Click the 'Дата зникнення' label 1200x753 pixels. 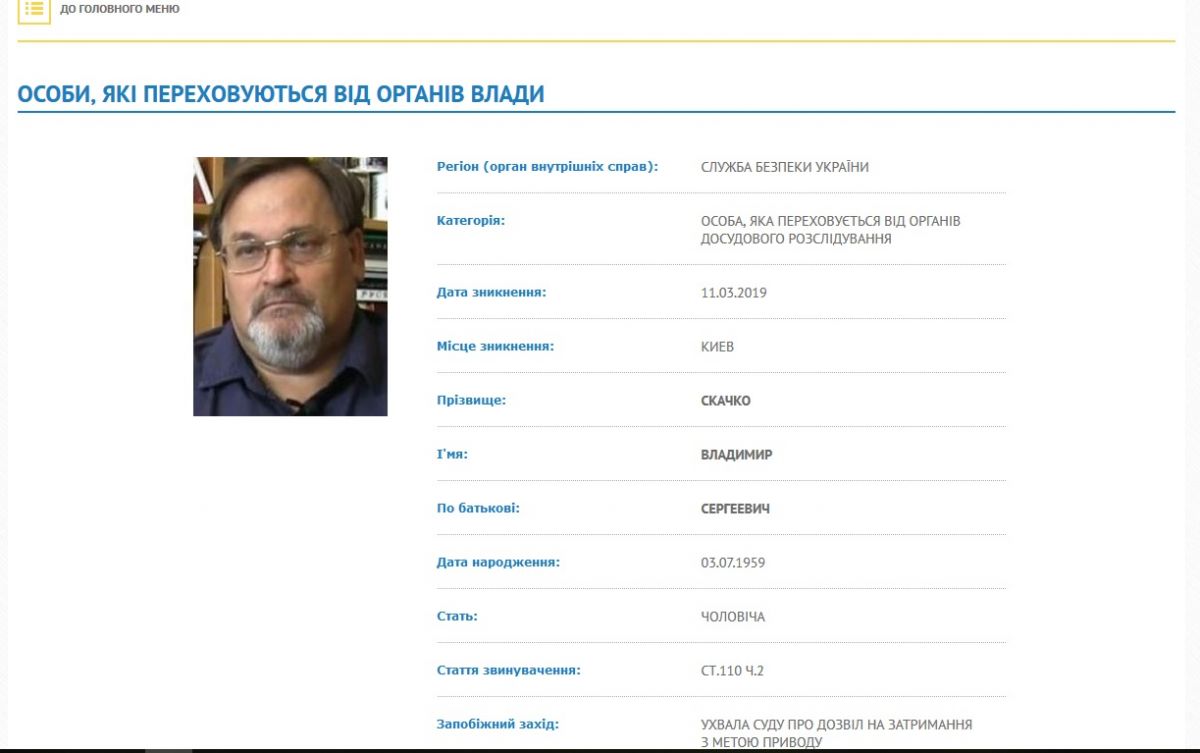coord(491,293)
